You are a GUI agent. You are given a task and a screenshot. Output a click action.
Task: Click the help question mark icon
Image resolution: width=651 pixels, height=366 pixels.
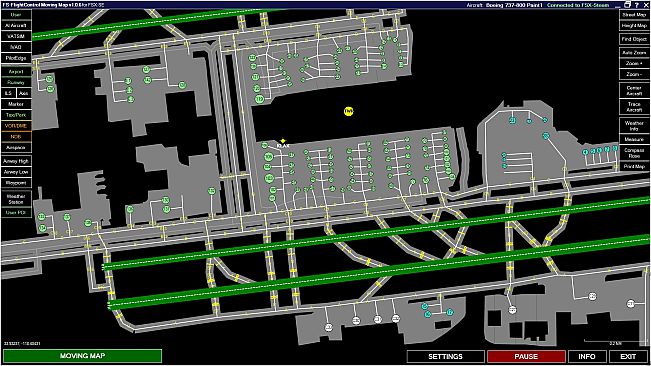636,5
